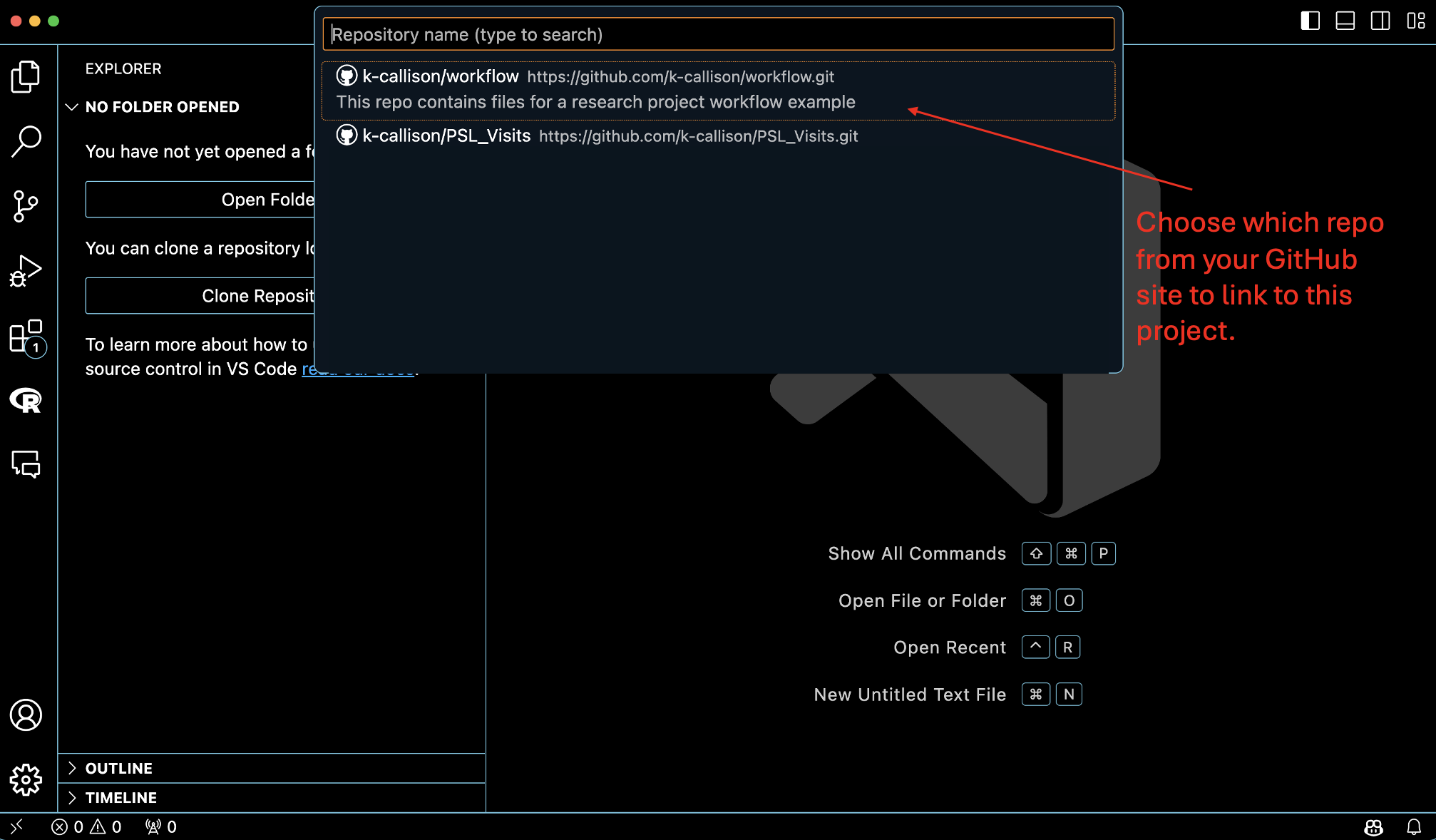Click the remote window indicator in status bar
1436x840 pixels.
16,826
